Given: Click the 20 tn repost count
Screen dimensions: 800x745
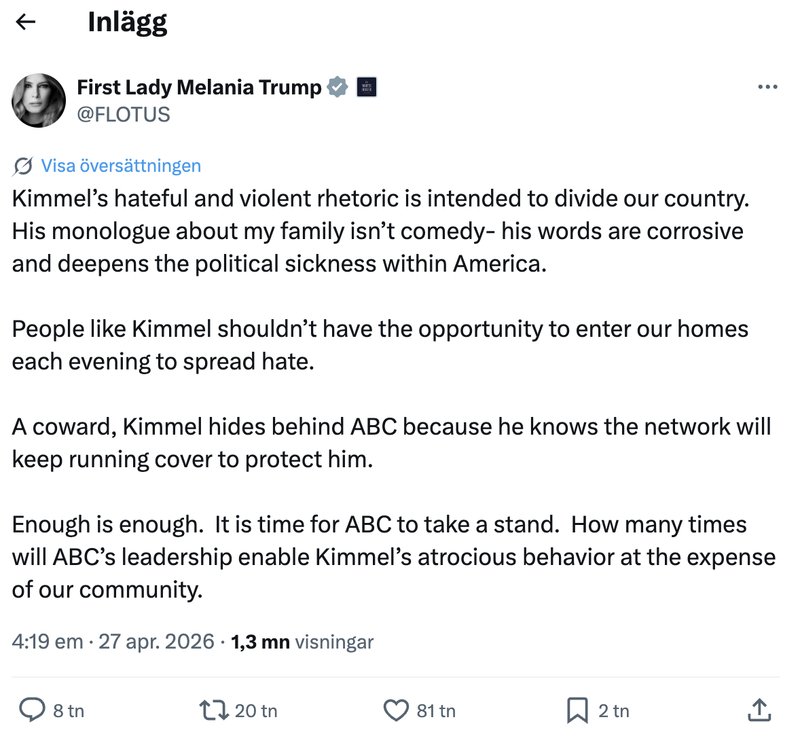Looking at the screenshot, I should [x=255, y=711].
